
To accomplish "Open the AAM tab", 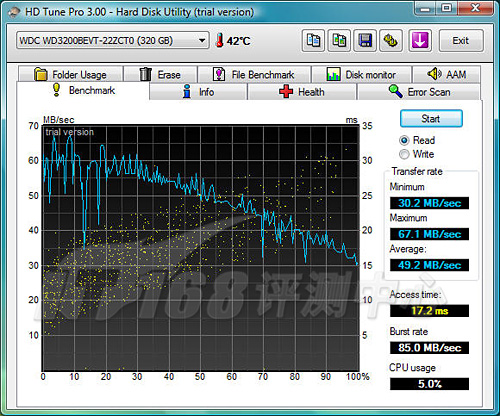I will pyautogui.click(x=446, y=74).
